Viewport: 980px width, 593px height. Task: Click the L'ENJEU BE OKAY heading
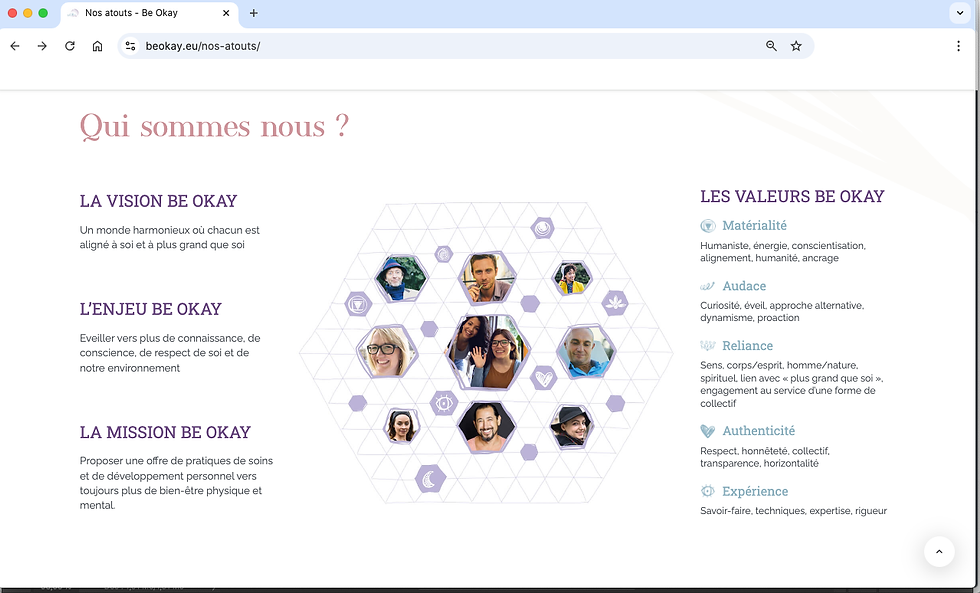[151, 309]
